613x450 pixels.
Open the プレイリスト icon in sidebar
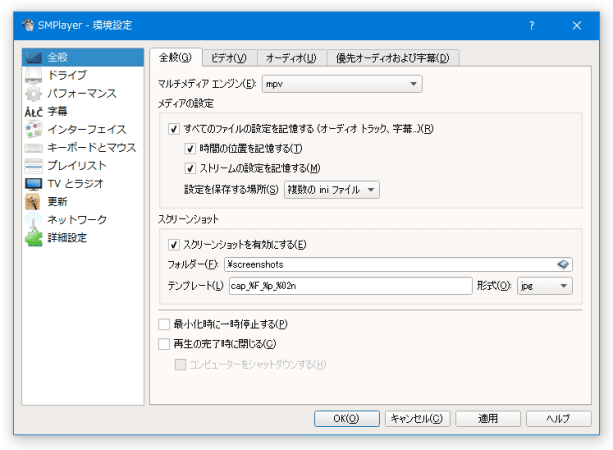coord(34,166)
